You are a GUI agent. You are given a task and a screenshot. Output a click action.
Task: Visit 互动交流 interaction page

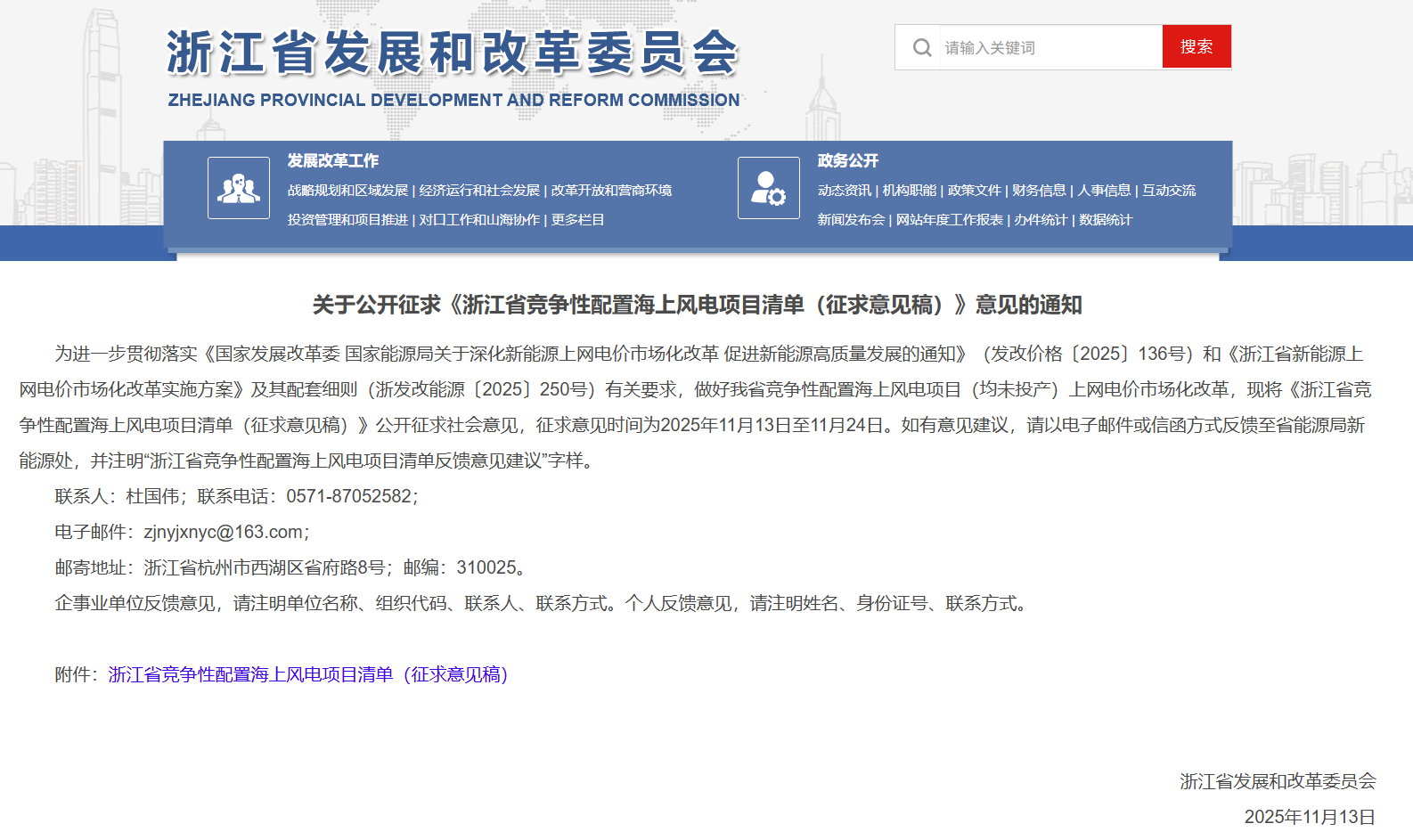click(1169, 191)
